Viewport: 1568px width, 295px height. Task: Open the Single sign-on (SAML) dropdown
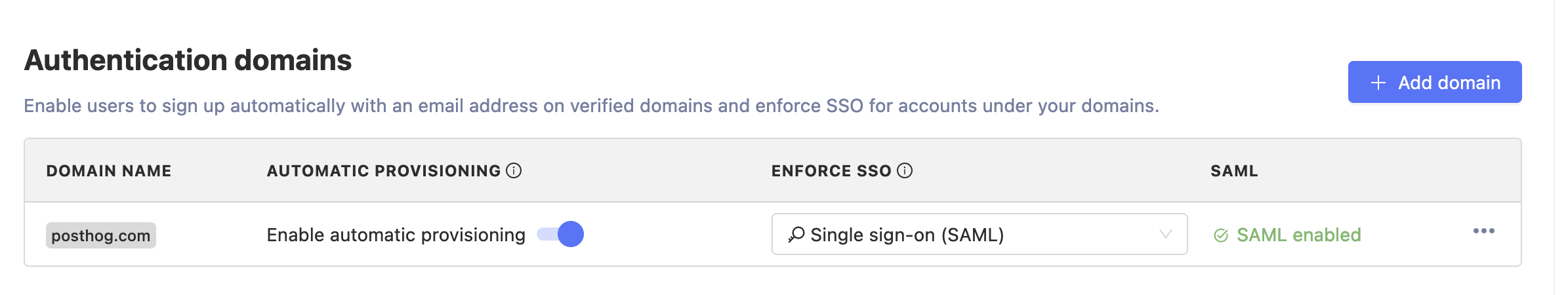979,235
